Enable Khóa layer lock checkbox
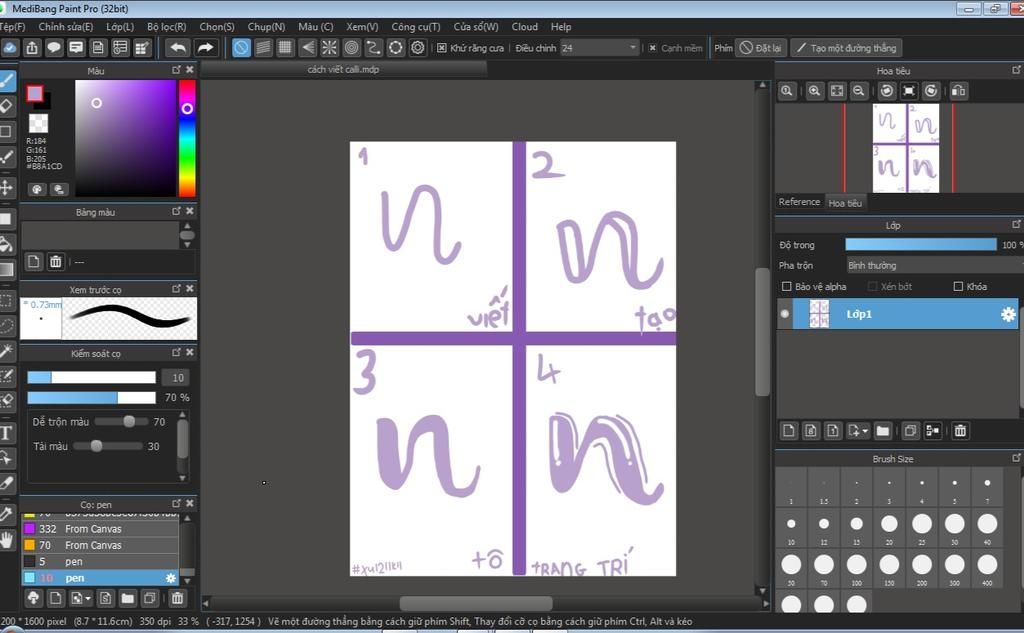 pyautogui.click(x=958, y=286)
